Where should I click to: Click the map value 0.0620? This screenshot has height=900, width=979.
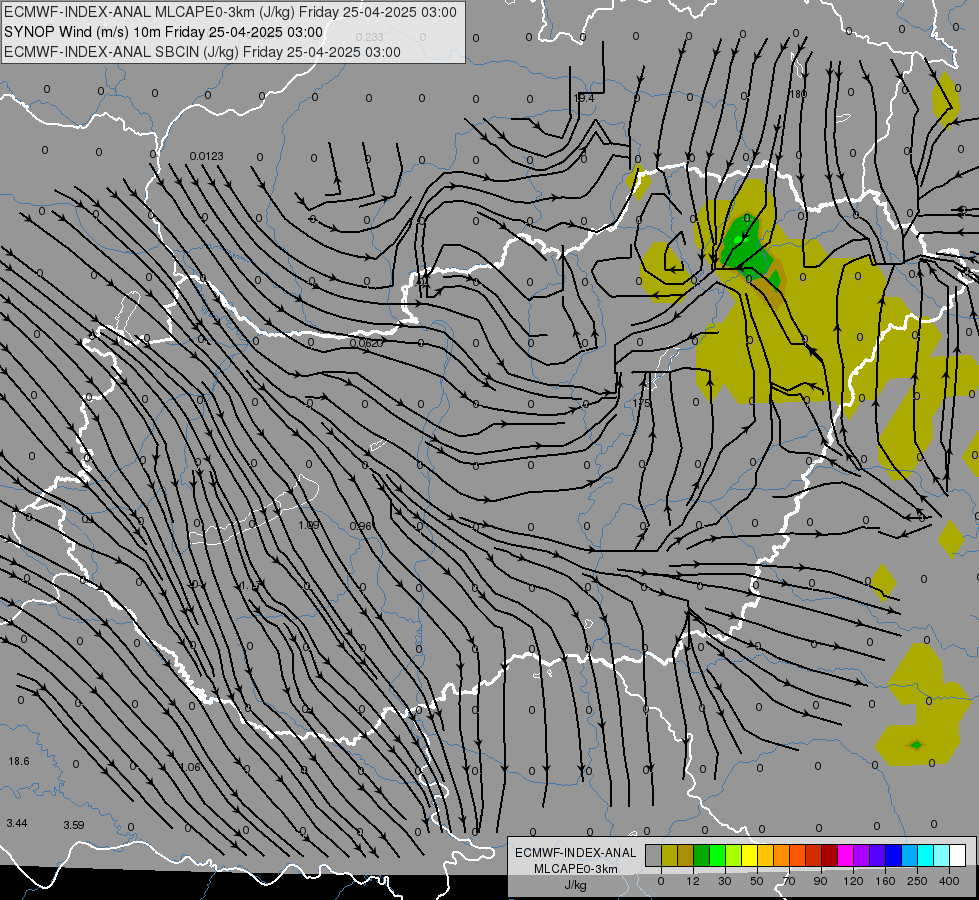[x=367, y=344]
